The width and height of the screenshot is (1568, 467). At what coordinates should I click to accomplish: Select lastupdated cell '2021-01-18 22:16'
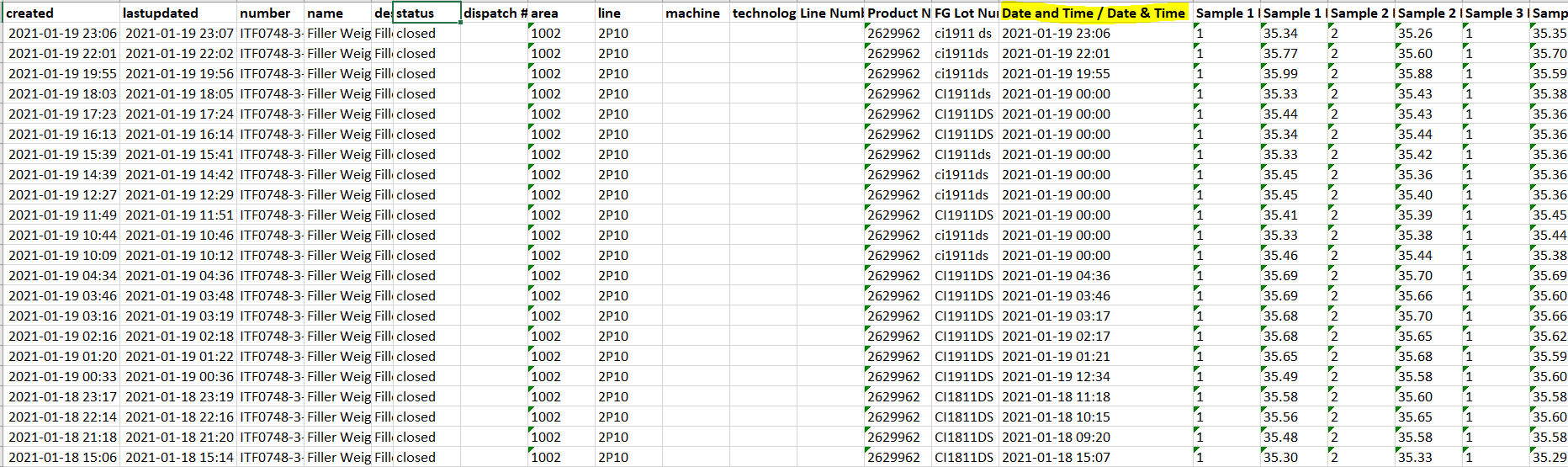179,417
